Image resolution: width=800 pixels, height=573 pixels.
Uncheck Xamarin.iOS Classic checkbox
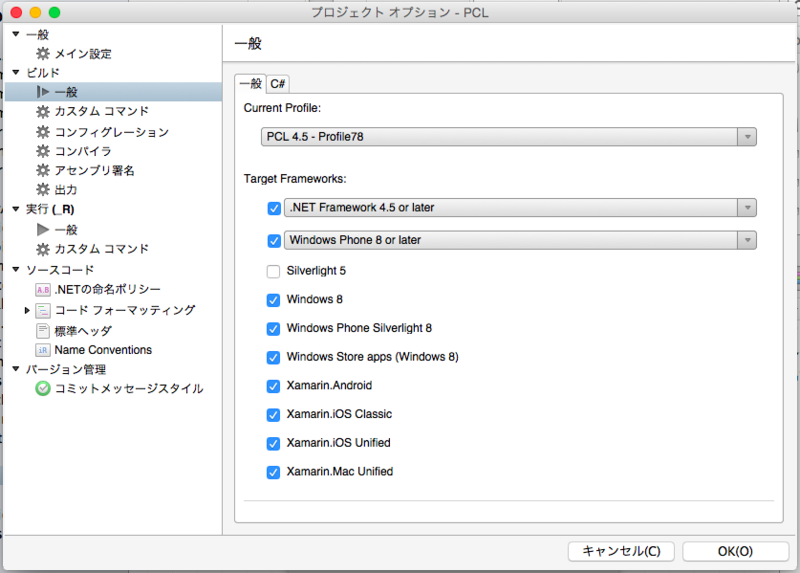click(x=273, y=415)
